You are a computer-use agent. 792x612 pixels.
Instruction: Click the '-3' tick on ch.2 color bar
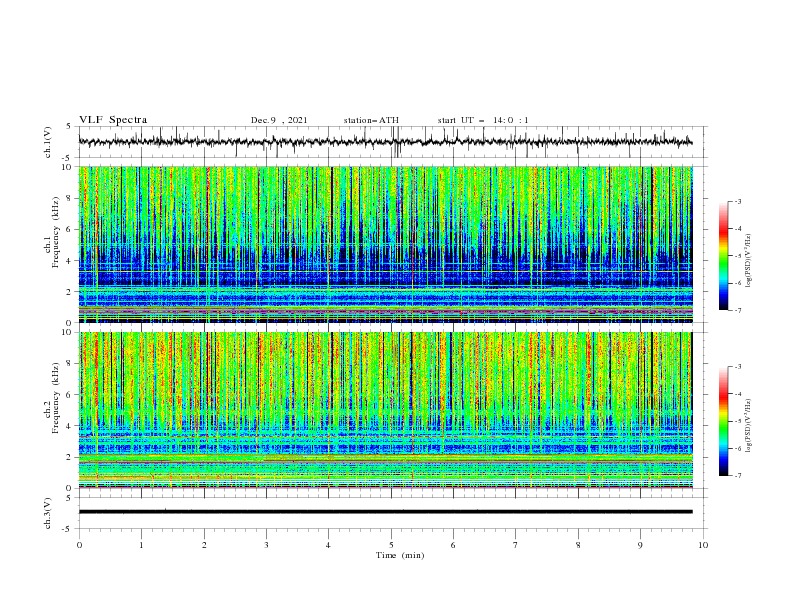(737, 367)
